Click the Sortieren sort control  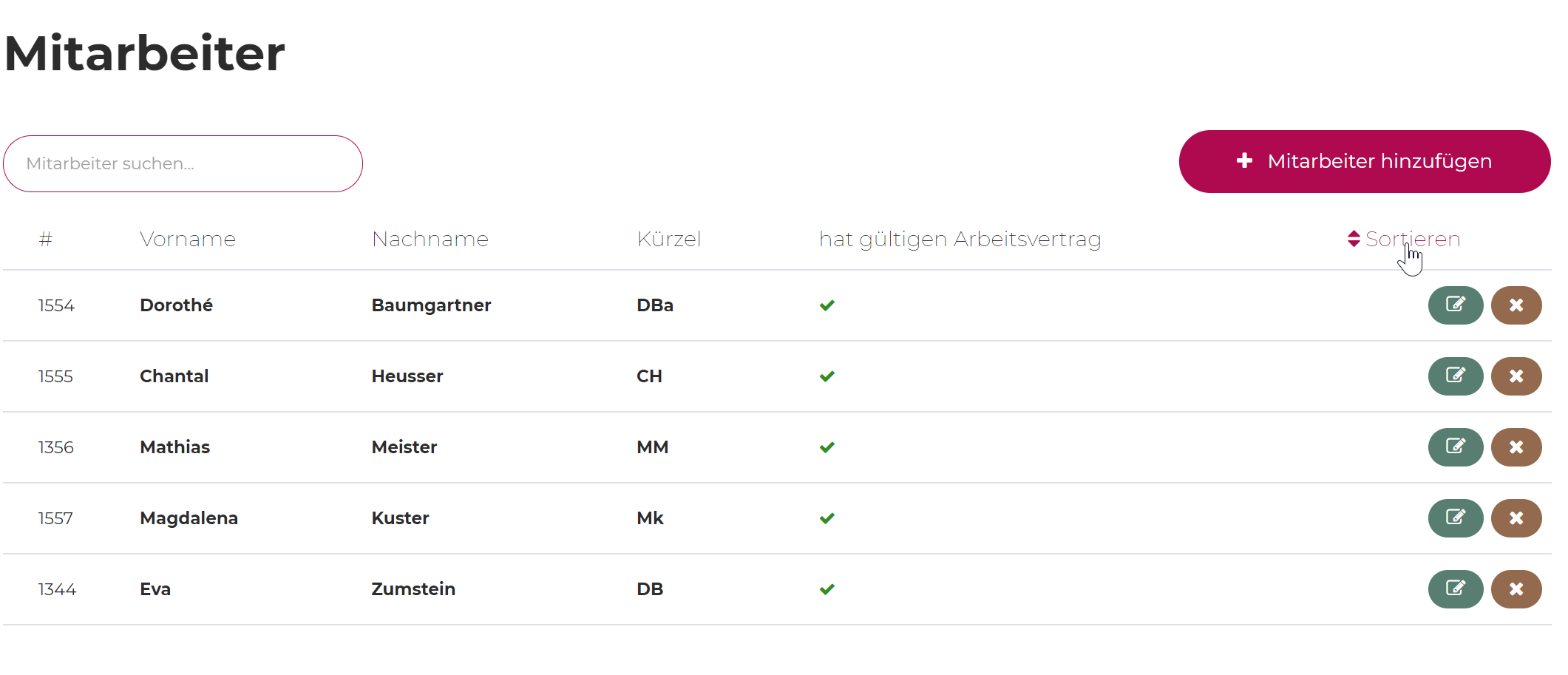click(1403, 239)
